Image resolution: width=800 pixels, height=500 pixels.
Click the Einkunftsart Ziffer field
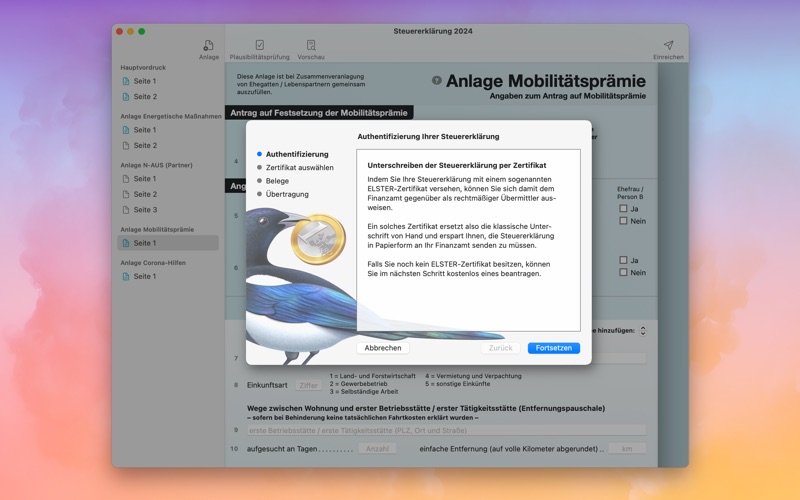(x=309, y=385)
